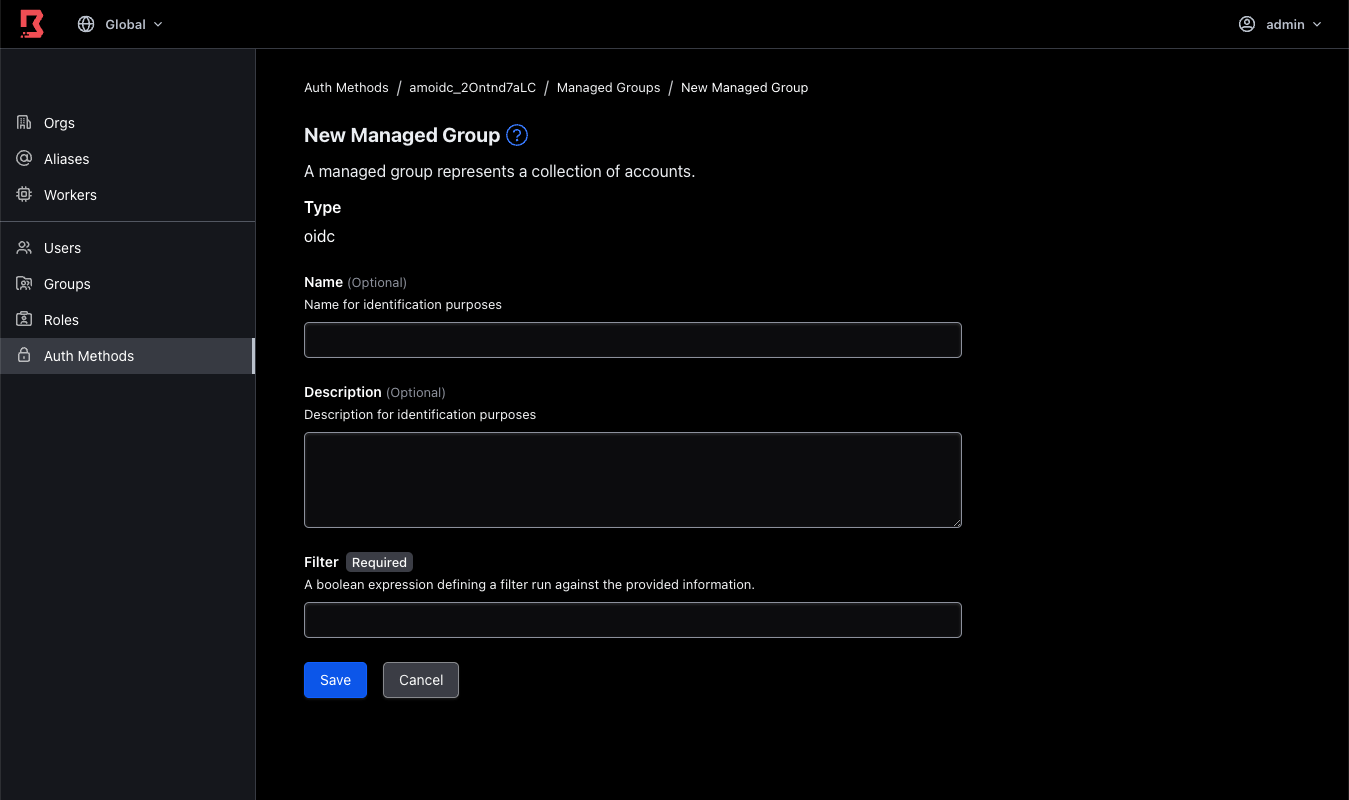Click the Aliases sidebar icon

(22, 158)
